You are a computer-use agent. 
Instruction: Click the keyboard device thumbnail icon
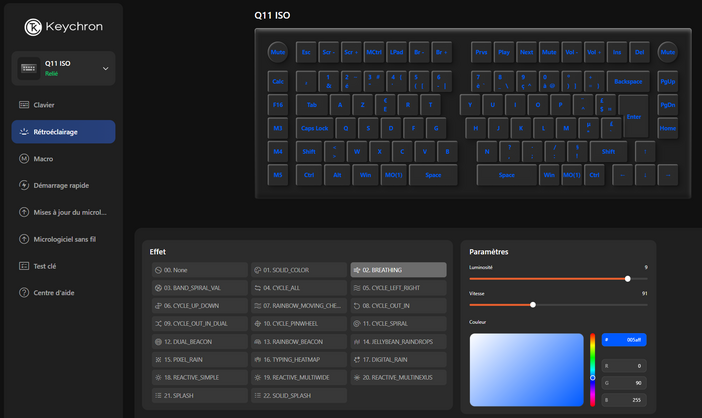[29, 68]
